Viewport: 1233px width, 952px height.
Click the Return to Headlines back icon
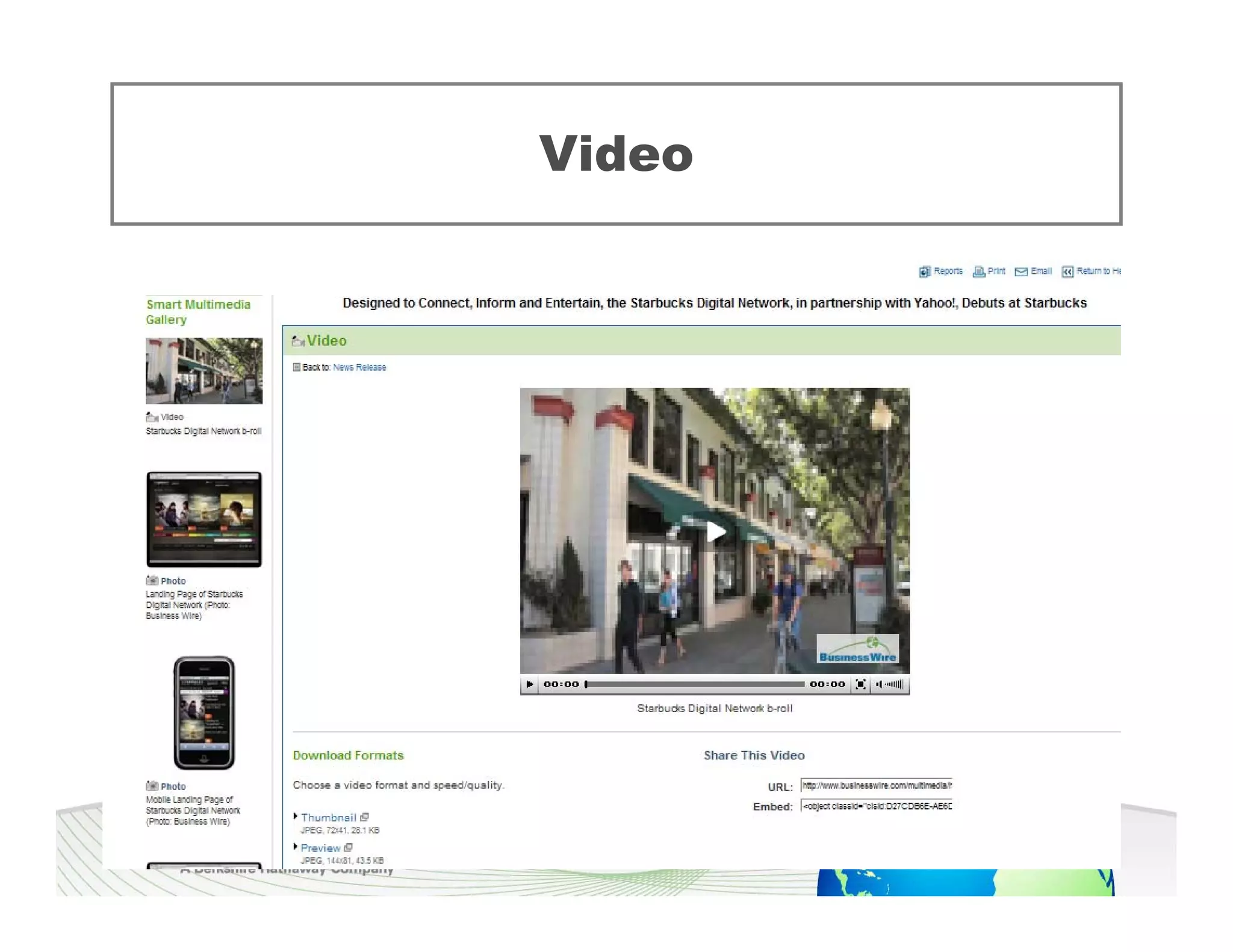coord(1067,271)
